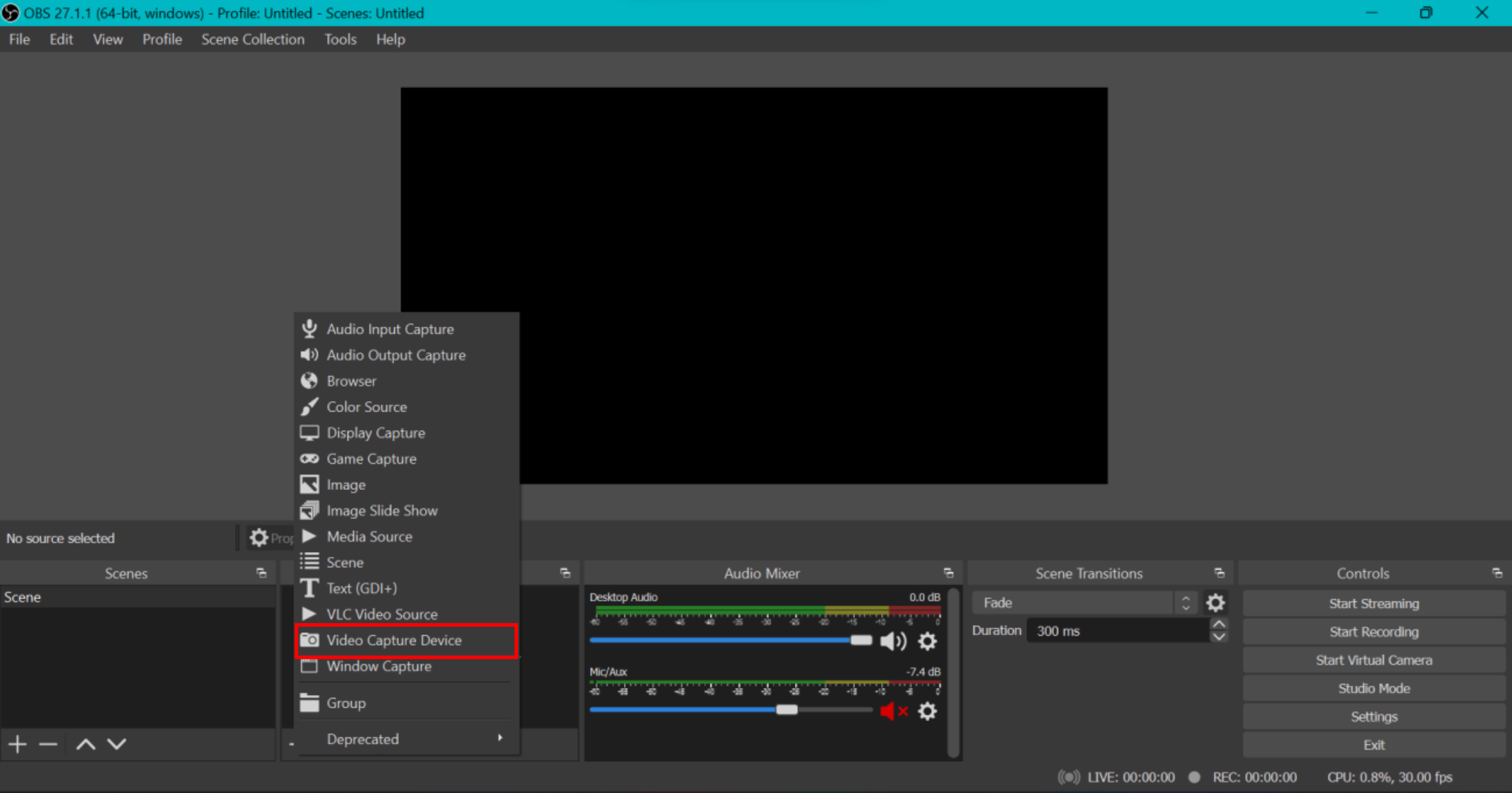Undock the Controls panel
Image resolution: width=1512 pixels, height=793 pixels.
tap(1497, 573)
